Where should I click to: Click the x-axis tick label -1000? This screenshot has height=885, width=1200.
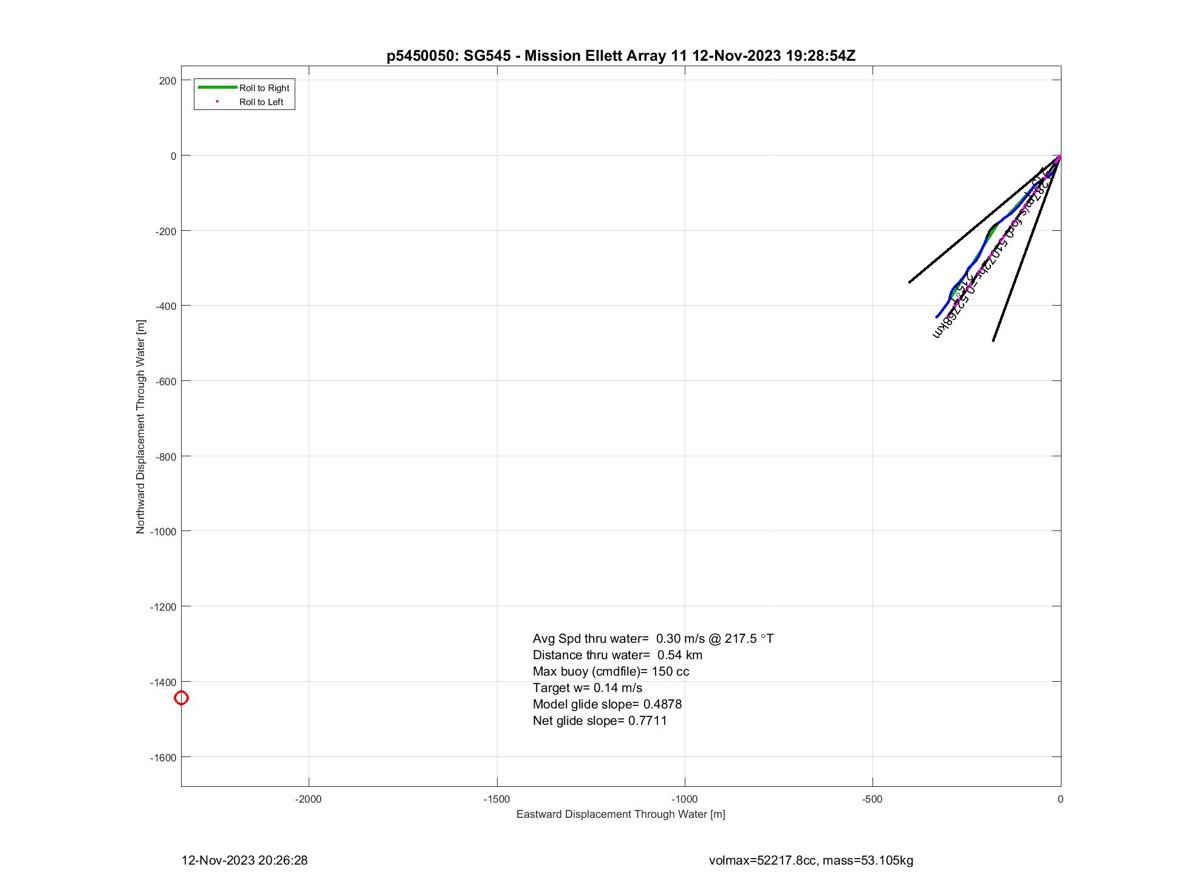coord(685,799)
